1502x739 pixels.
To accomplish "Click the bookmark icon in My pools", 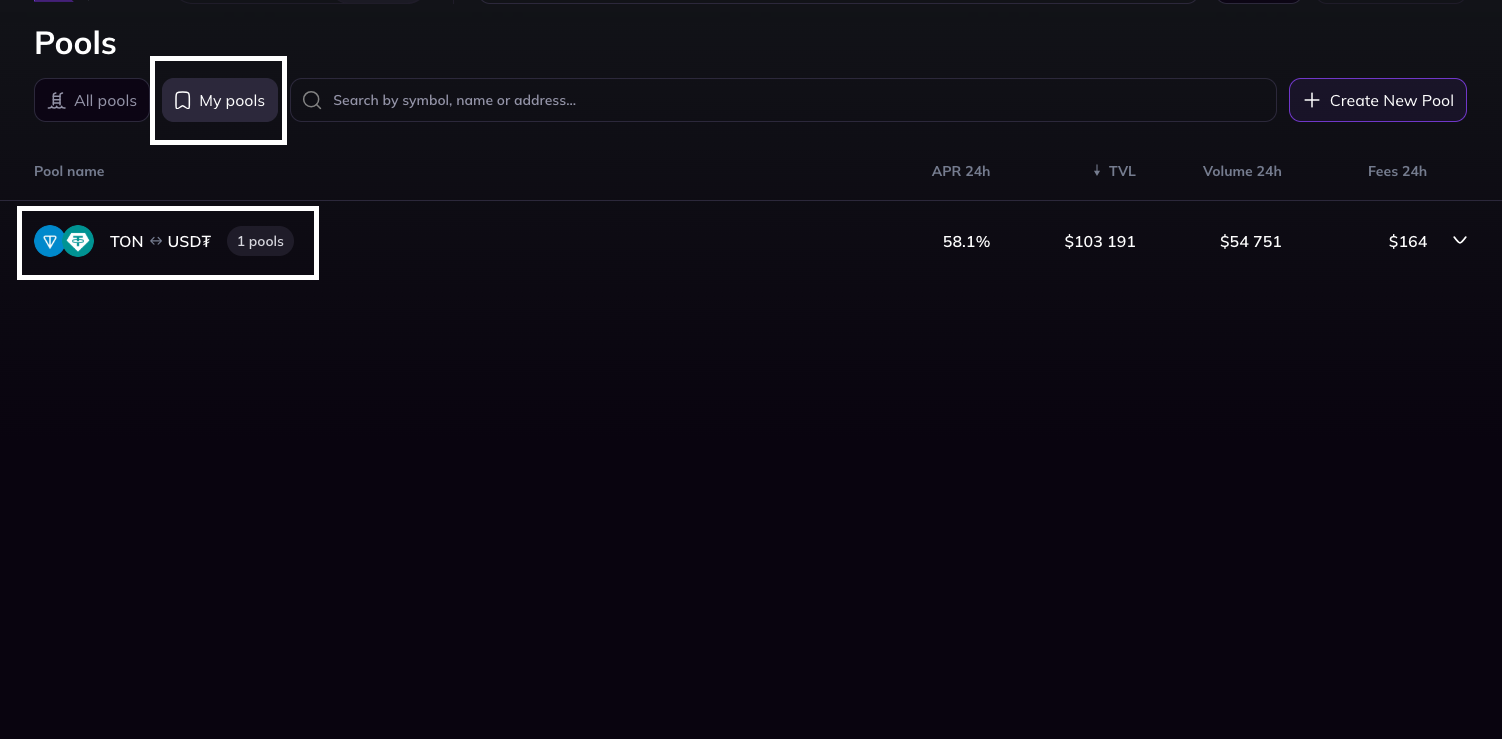I will pos(182,101).
